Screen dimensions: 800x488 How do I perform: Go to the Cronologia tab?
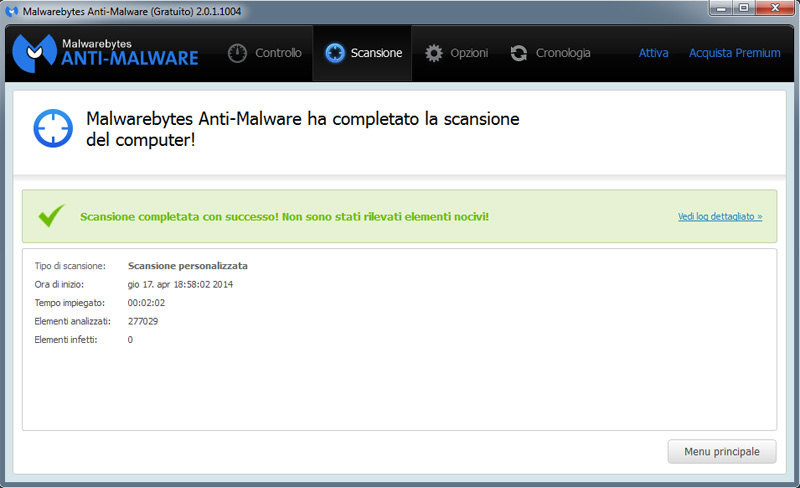[x=550, y=53]
